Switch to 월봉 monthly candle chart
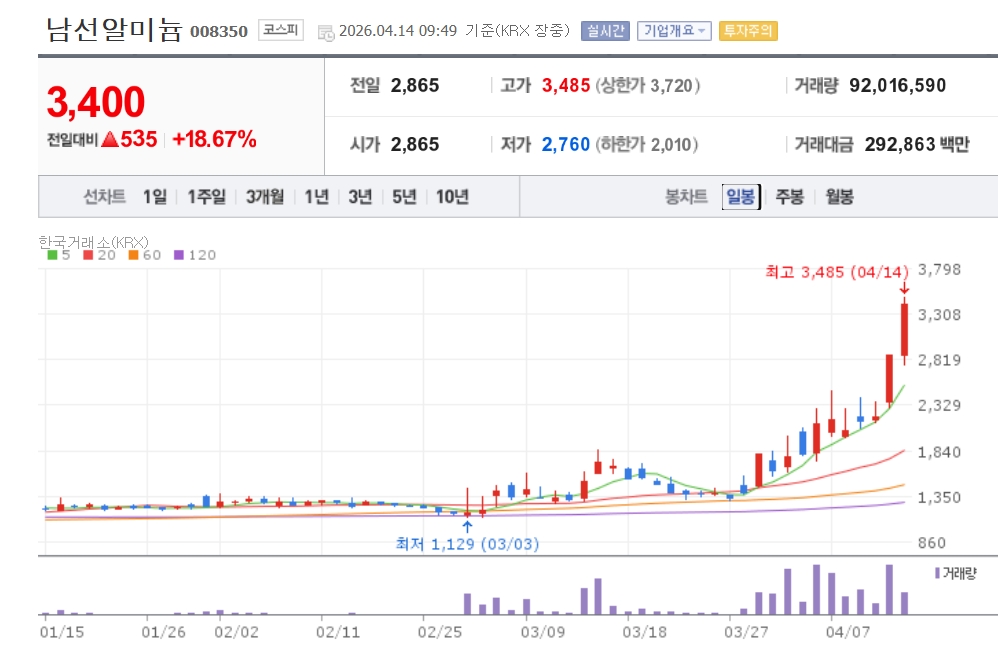The height and width of the screenshot is (672, 998). pos(840,197)
